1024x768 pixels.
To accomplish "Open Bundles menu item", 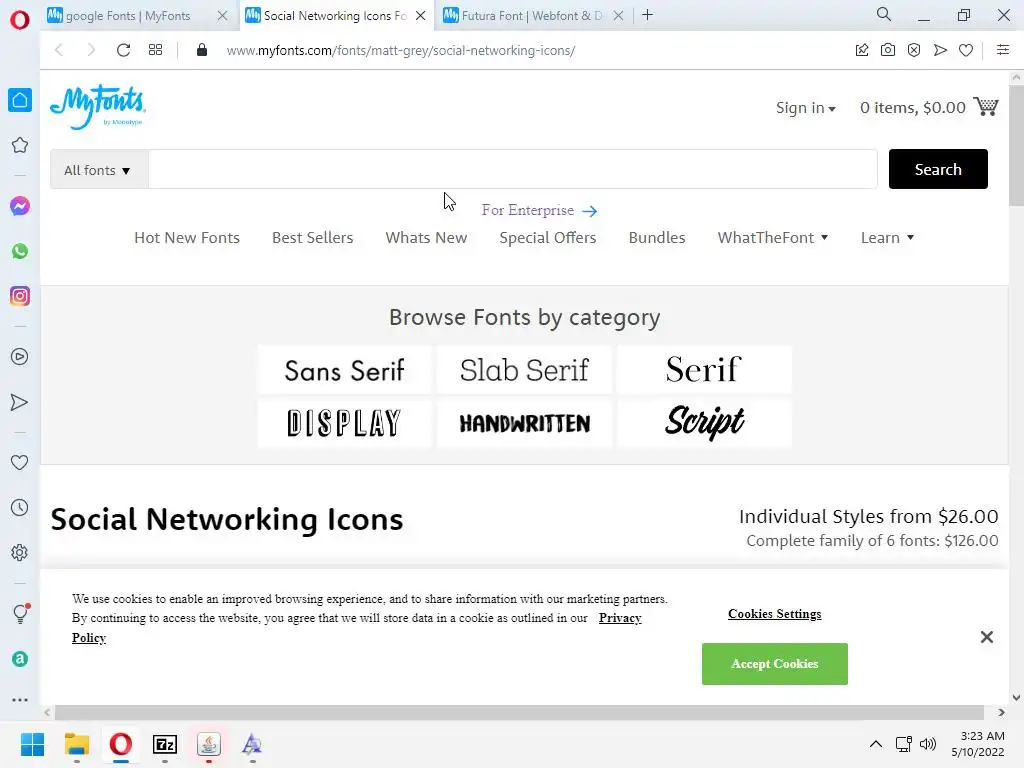I will coord(656,238).
